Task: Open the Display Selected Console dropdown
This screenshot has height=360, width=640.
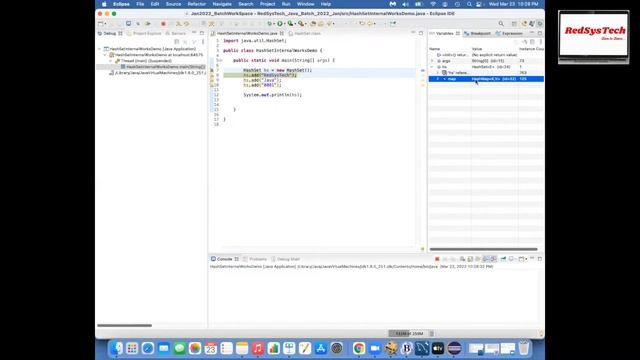Action: pyautogui.click(x=516, y=259)
